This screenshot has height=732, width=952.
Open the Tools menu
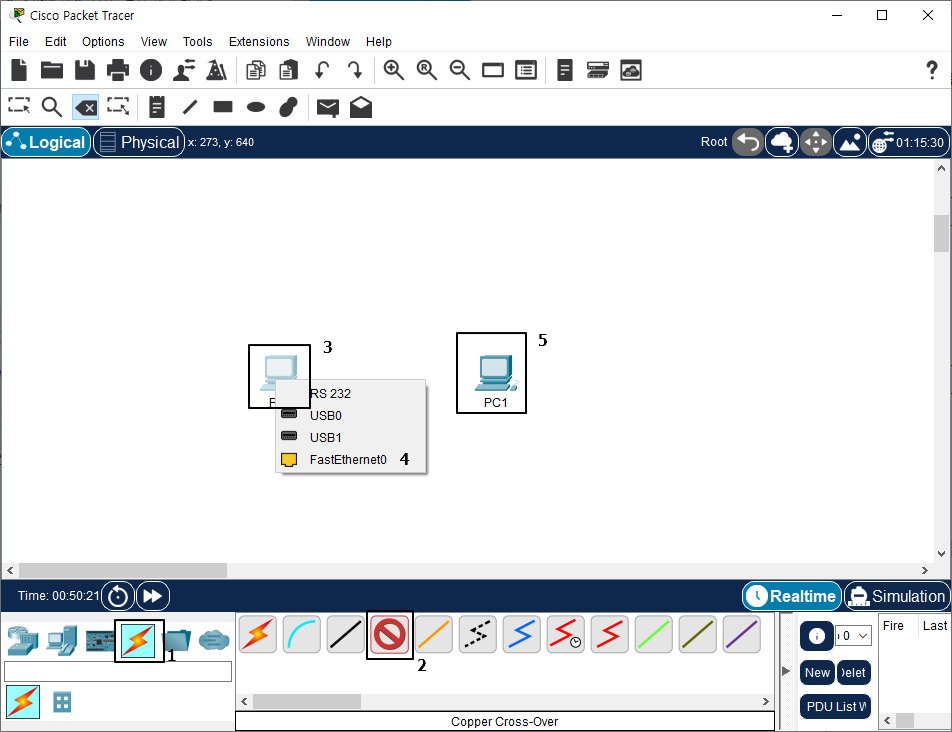coord(197,41)
